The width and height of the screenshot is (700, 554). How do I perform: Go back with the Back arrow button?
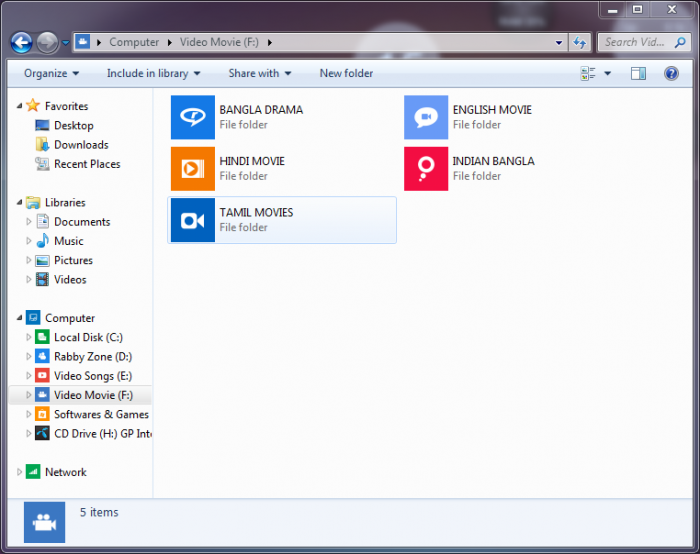(x=21, y=43)
